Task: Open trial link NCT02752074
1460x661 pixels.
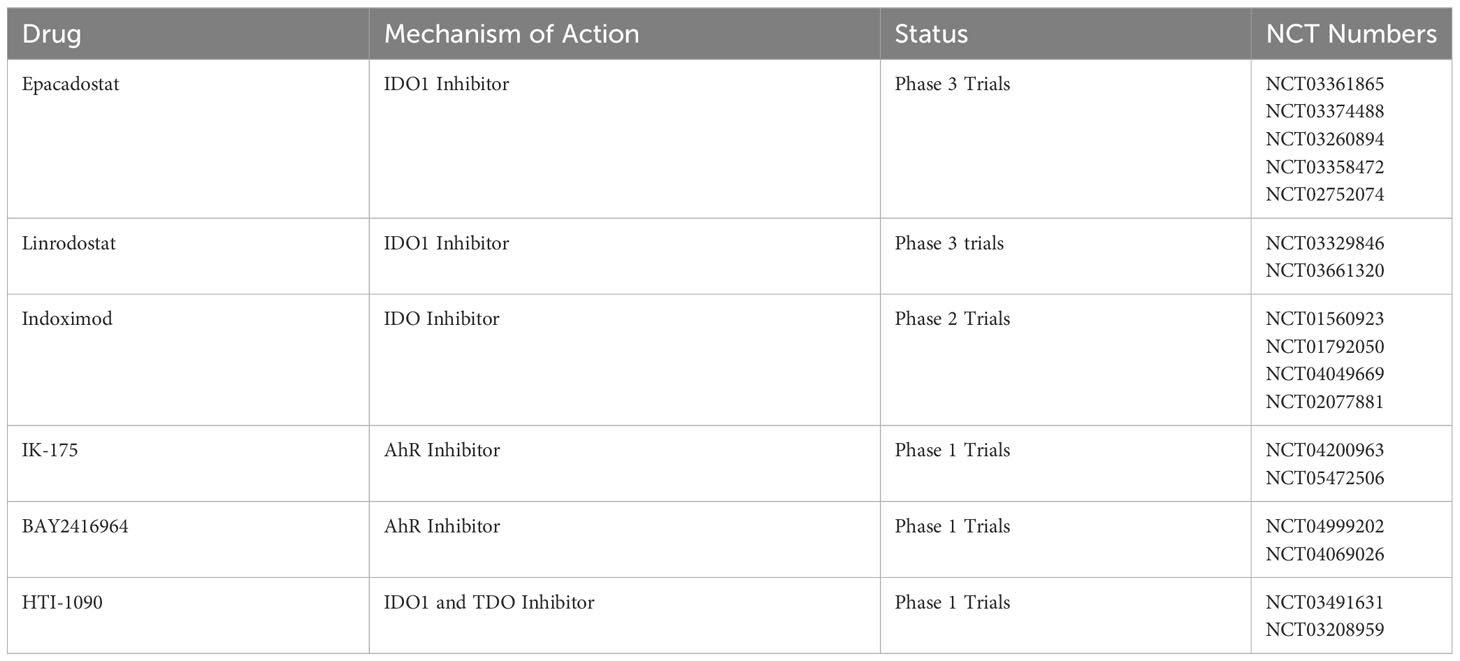Action: (x=1325, y=195)
